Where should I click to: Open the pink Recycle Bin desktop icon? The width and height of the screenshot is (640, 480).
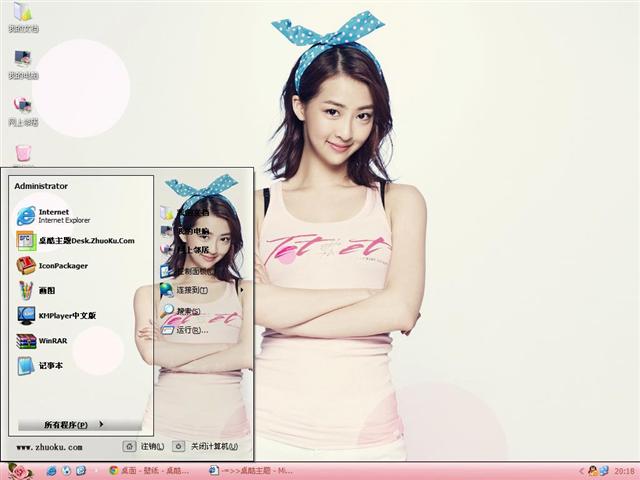(x=24, y=154)
